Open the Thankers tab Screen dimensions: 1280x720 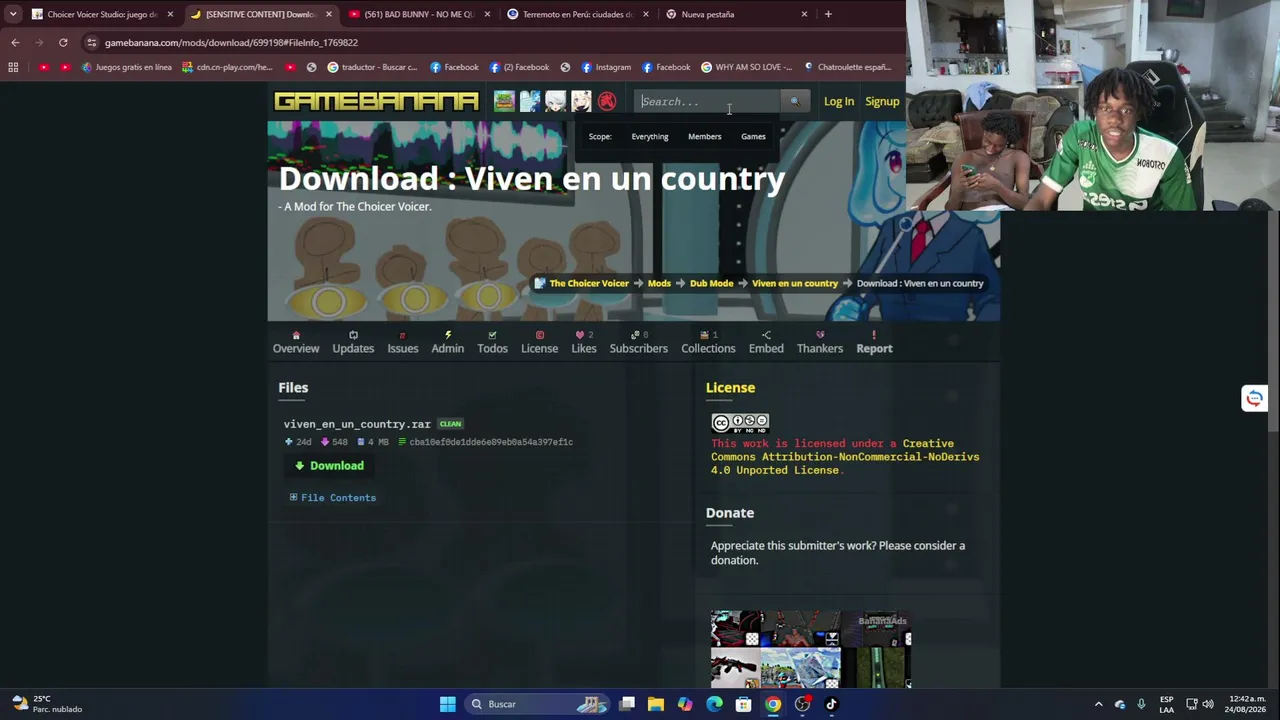[x=820, y=342]
